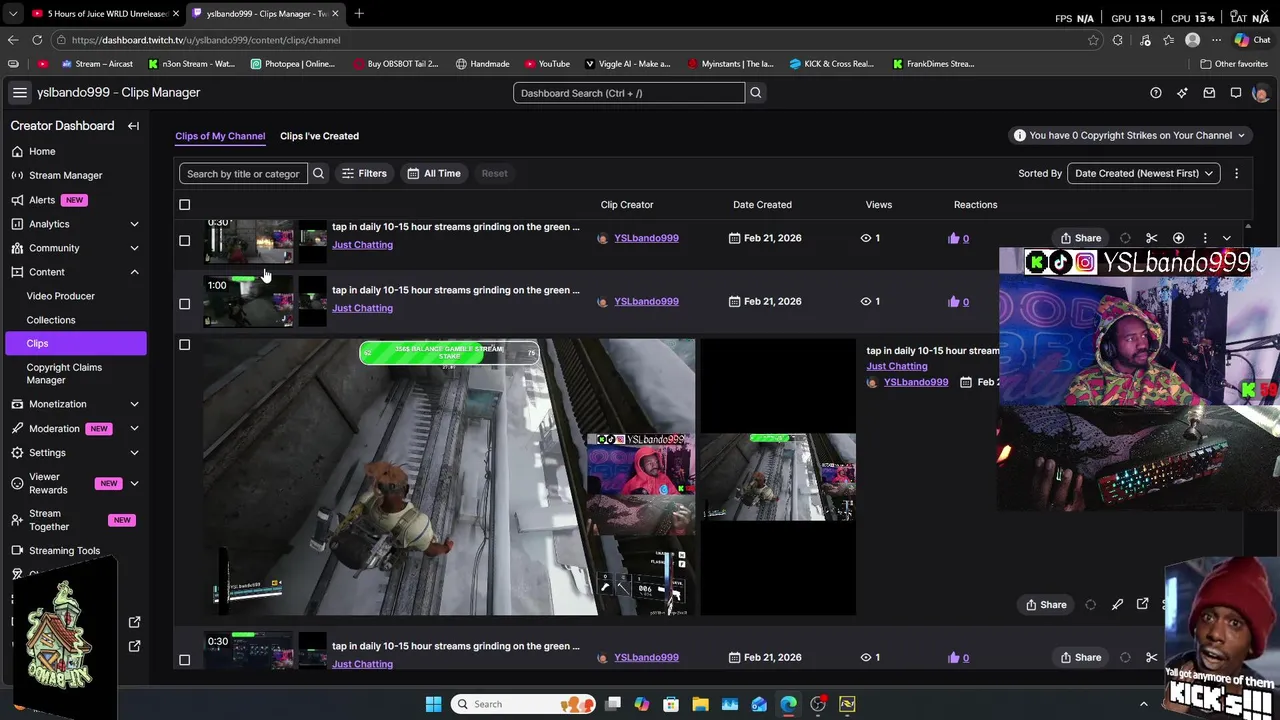1280x720 pixels.
Task: Open the Date Created (Newest First) sort dropdown
Action: (x=1143, y=174)
